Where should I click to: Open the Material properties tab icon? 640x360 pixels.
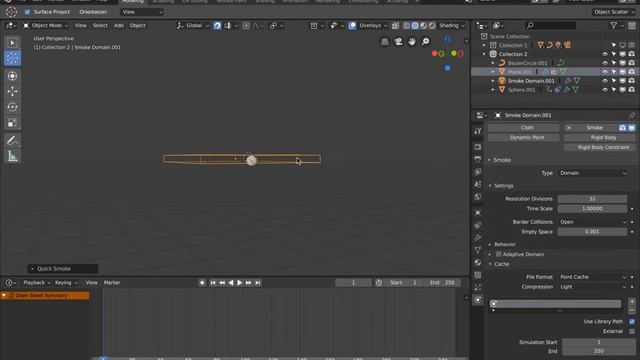[478, 262]
